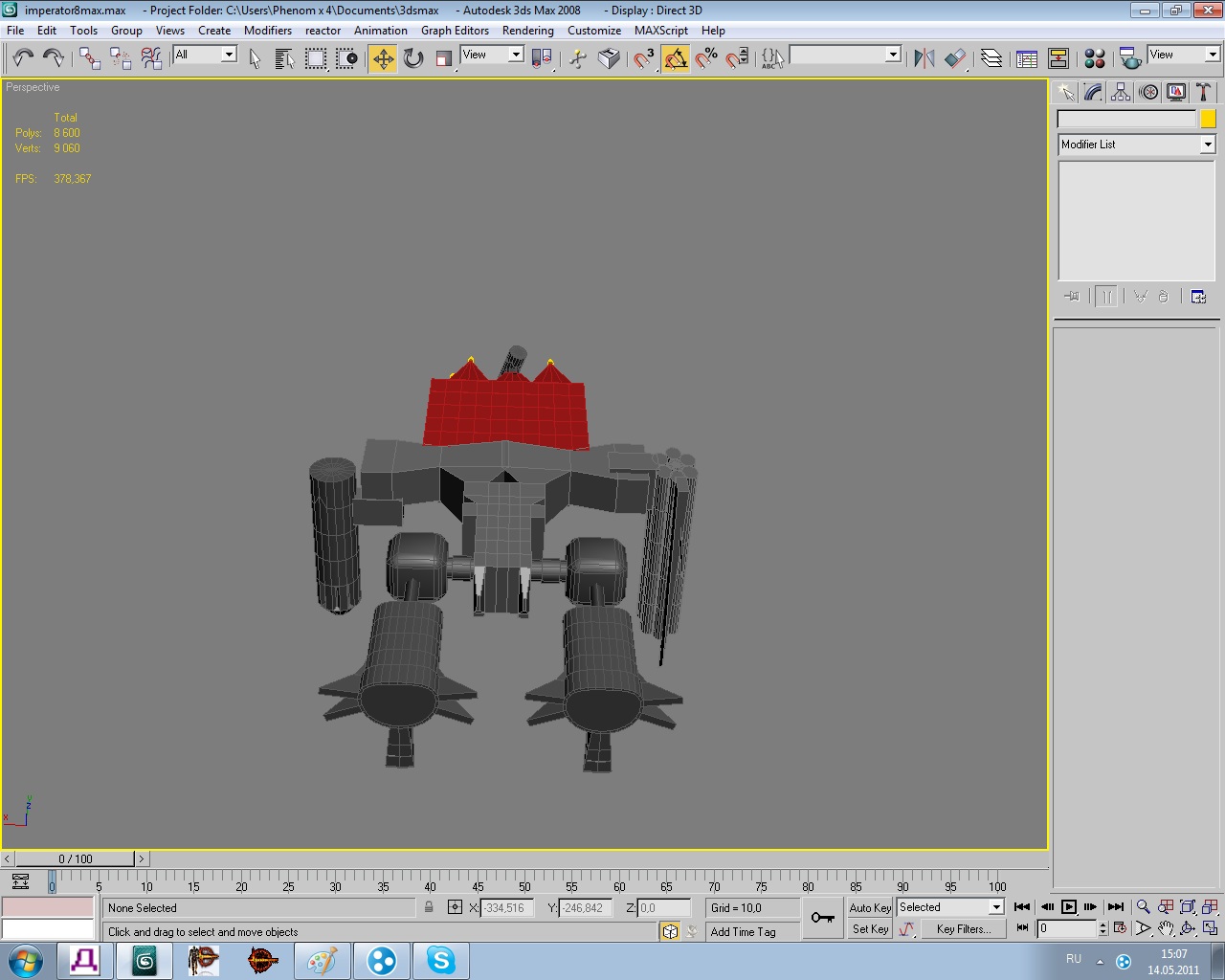Toggle the 3D Snaps magnet
The image size is (1225, 980).
click(x=644, y=58)
